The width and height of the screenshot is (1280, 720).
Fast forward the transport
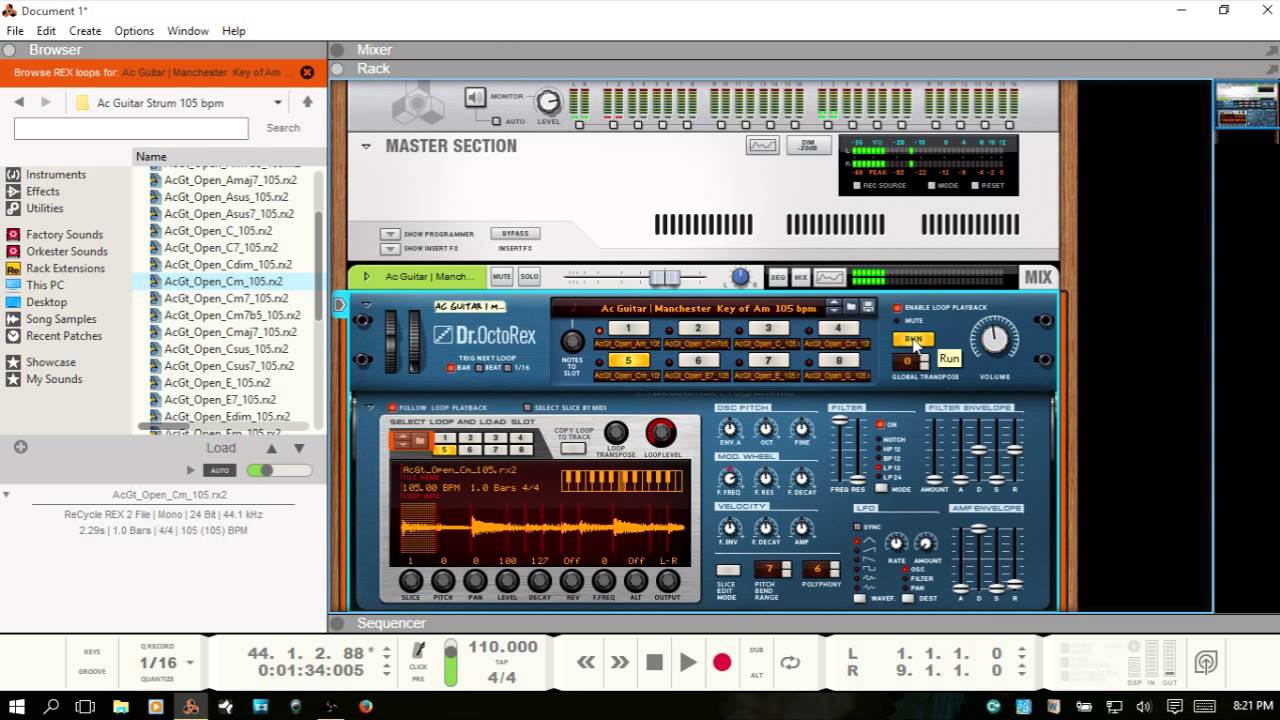(x=620, y=662)
